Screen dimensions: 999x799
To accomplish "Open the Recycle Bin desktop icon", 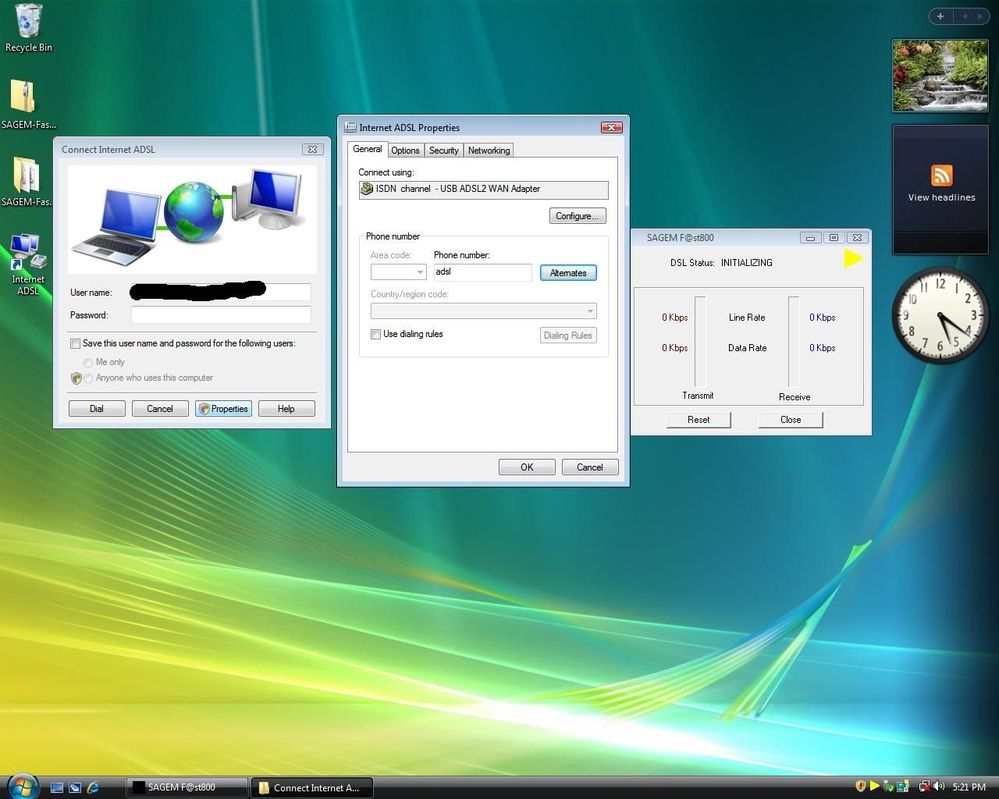I will 29,24.
